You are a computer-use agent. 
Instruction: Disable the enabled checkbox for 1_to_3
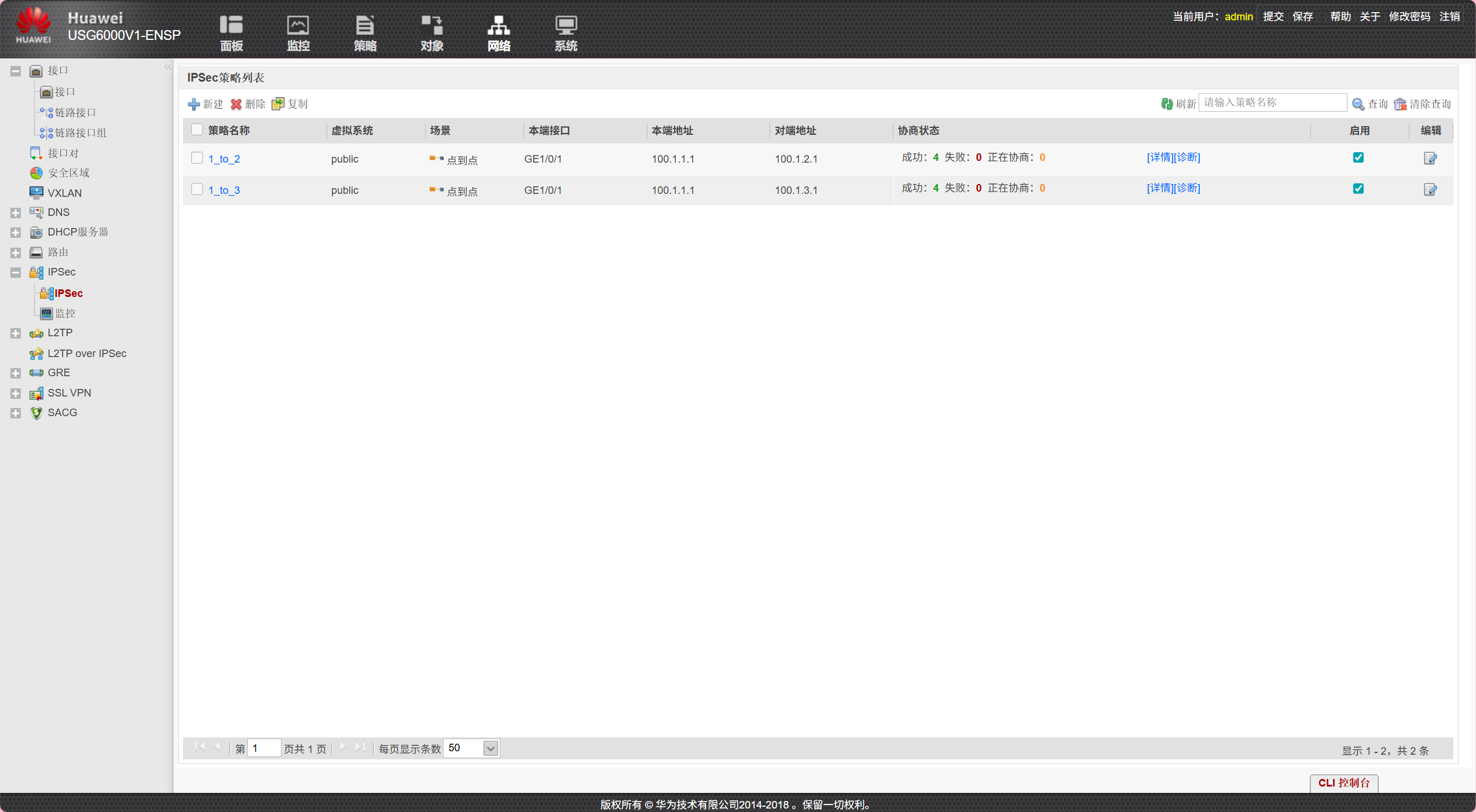coord(1358,189)
